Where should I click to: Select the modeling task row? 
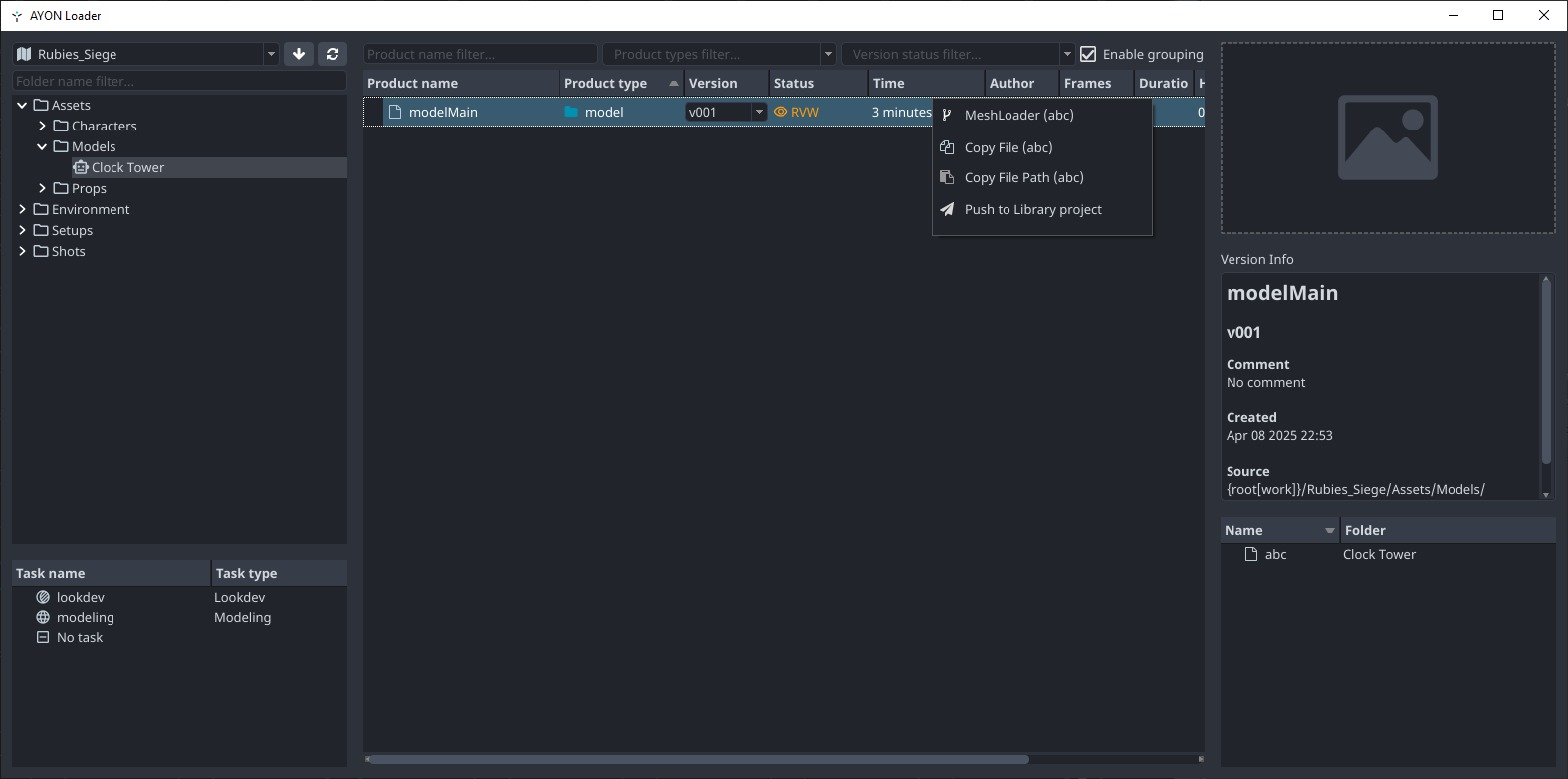coord(180,617)
